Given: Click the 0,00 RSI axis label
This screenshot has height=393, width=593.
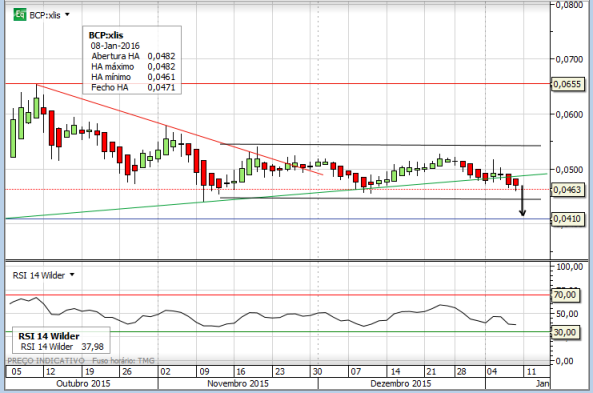Looking at the screenshot, I should [564, 361].
